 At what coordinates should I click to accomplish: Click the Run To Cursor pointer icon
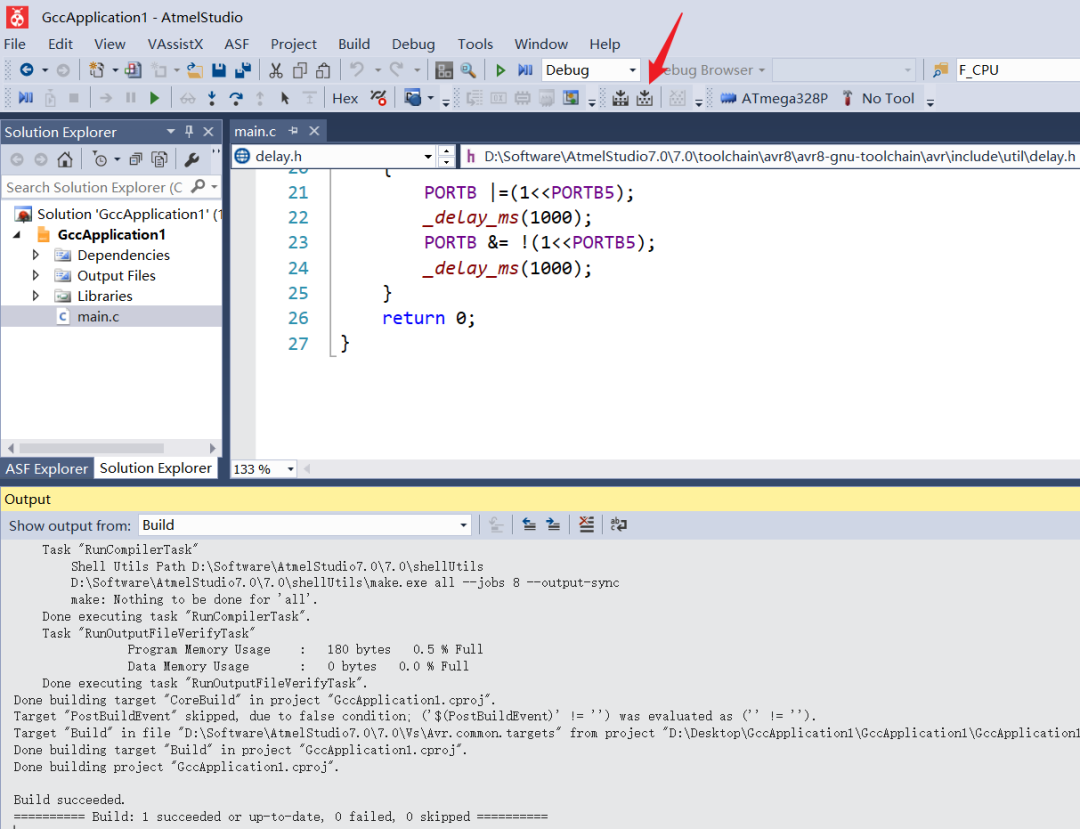point(284,98)
